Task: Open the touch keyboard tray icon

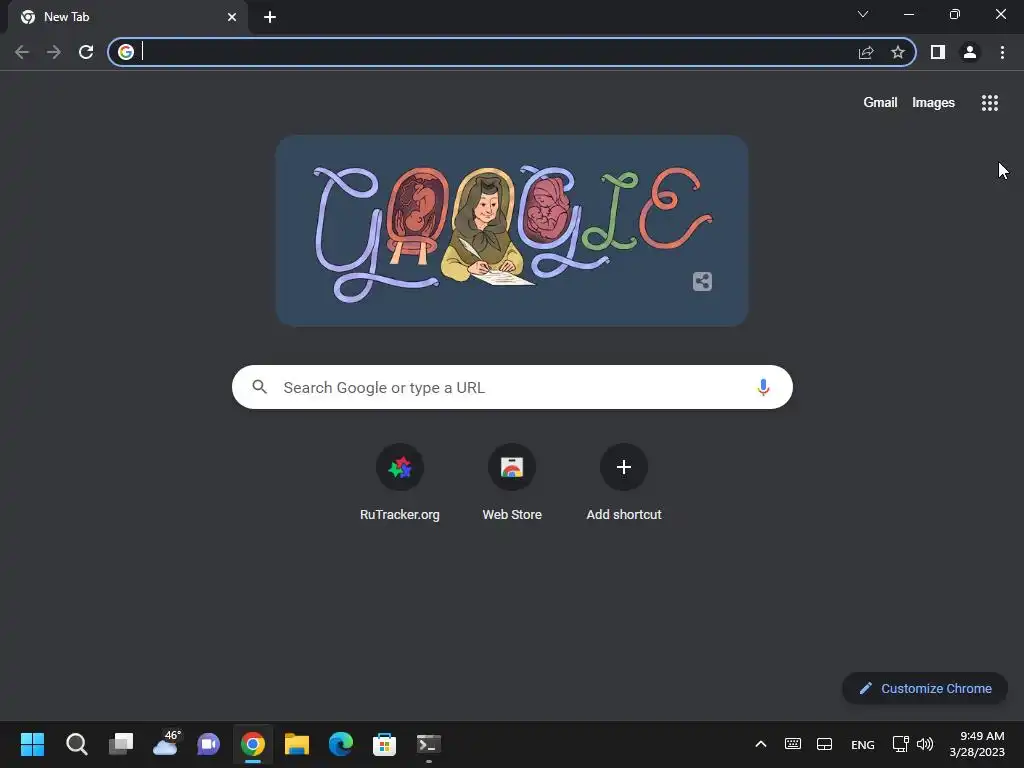Action: pyautogui.click(x=793, y=744)
